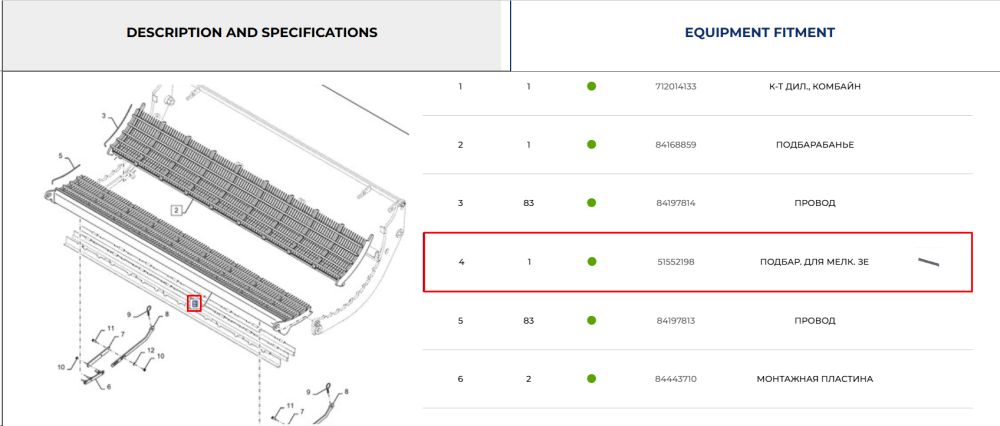Click the green availability dot for part 712014133
The image size is (1000, 426).
click(591, 86)
